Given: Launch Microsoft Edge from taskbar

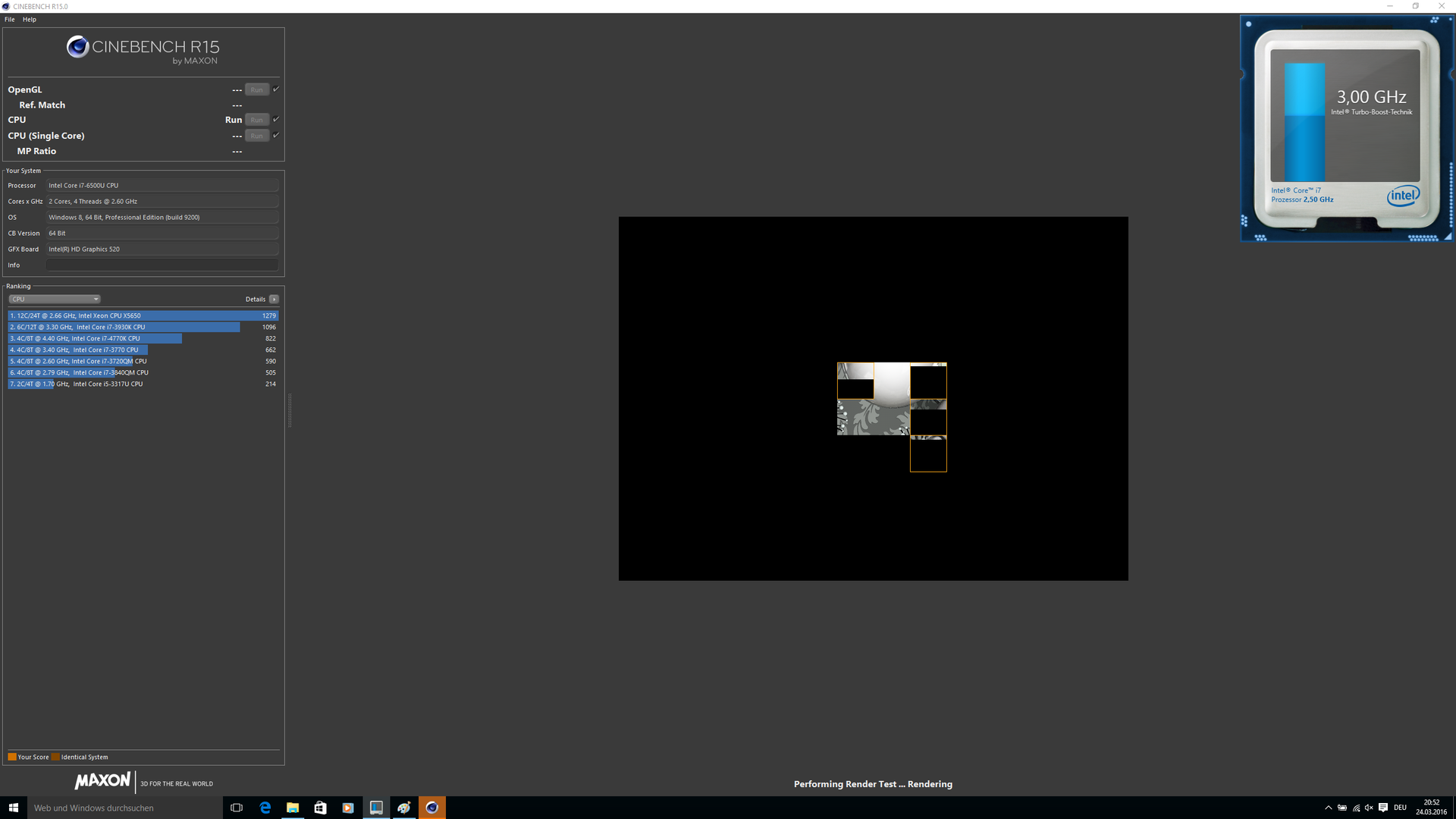Looking at the screenshot, I should click(265, 808).
